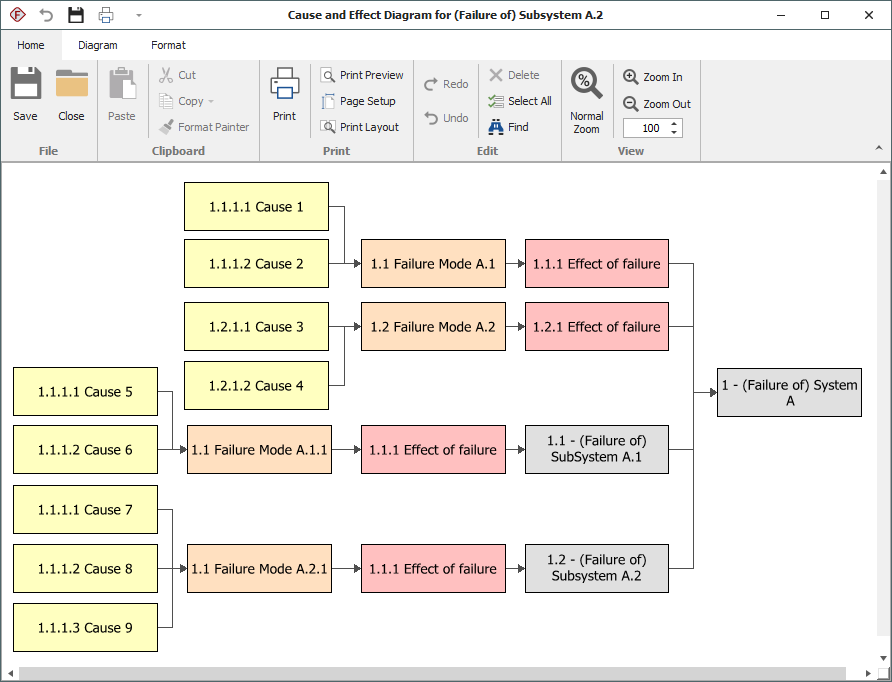Click the zoom percentage input field
This screenshot has height=682, width=892.
point(645,128)
